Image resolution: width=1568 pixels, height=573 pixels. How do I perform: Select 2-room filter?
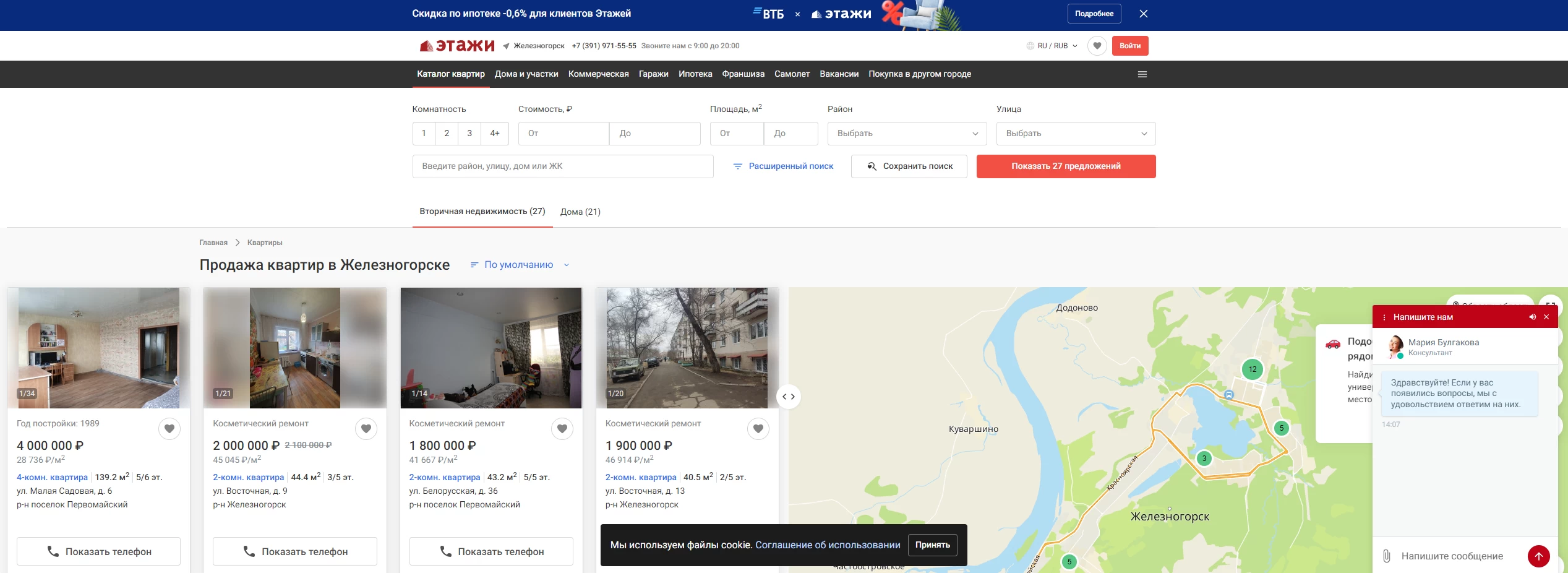pyautogui.click(x=447, y=134)
